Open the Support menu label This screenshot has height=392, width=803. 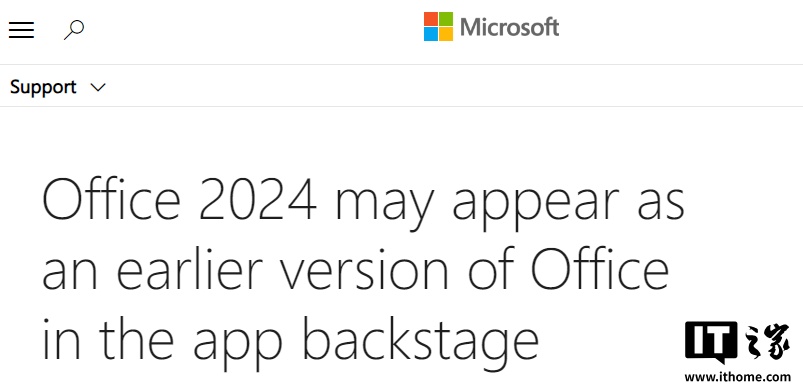tap(43, 88)
